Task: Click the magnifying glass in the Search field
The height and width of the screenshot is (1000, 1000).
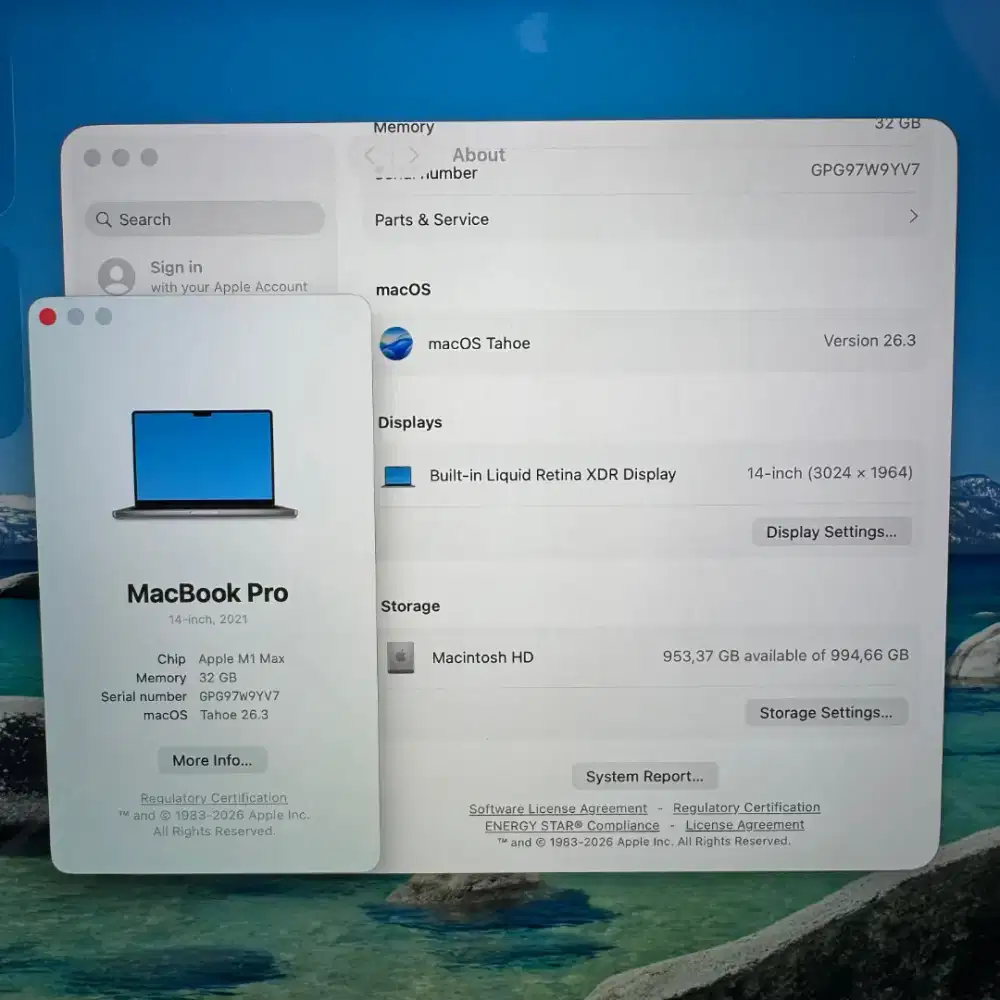Action: pyautogui.click(x=104, y=219)
